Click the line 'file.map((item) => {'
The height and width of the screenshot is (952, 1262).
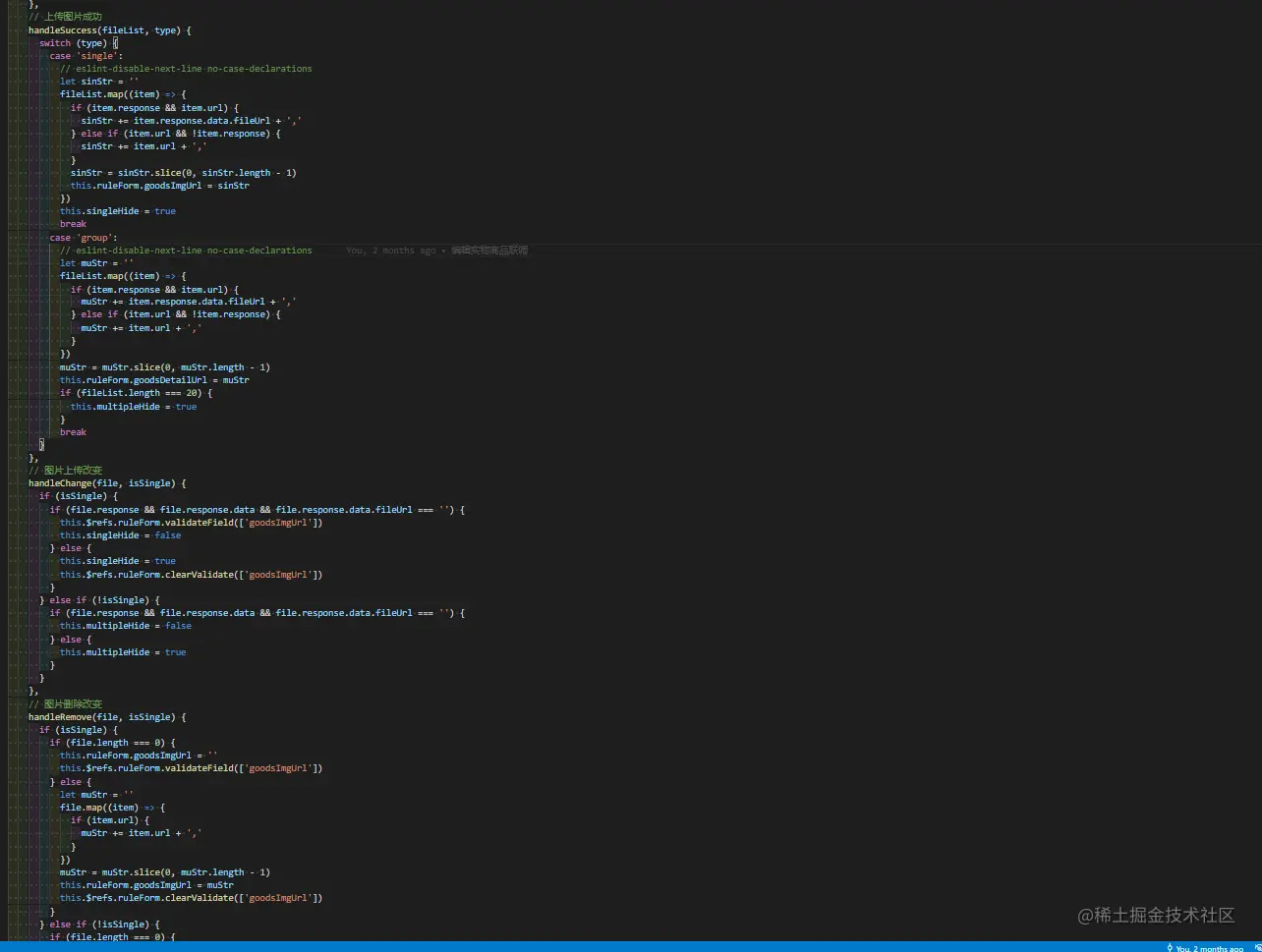112,808
